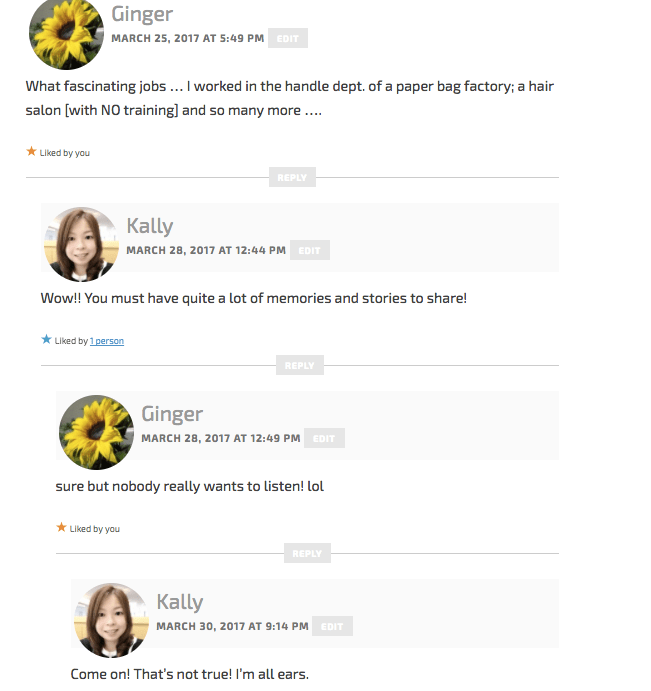Click the Ginger author name on top comment
The image size is (651, 691).
click(142, 14)
